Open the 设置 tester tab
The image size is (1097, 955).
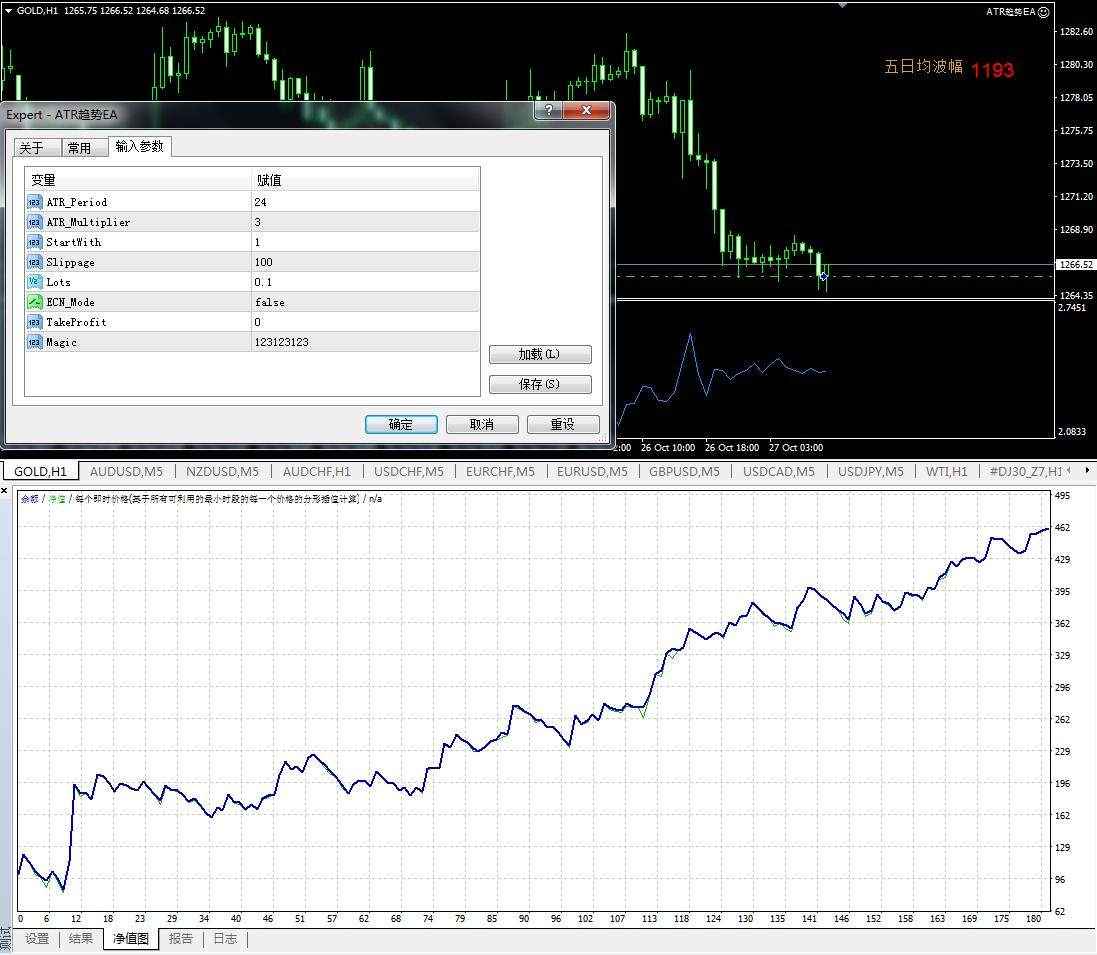click(x=37, y=939)
